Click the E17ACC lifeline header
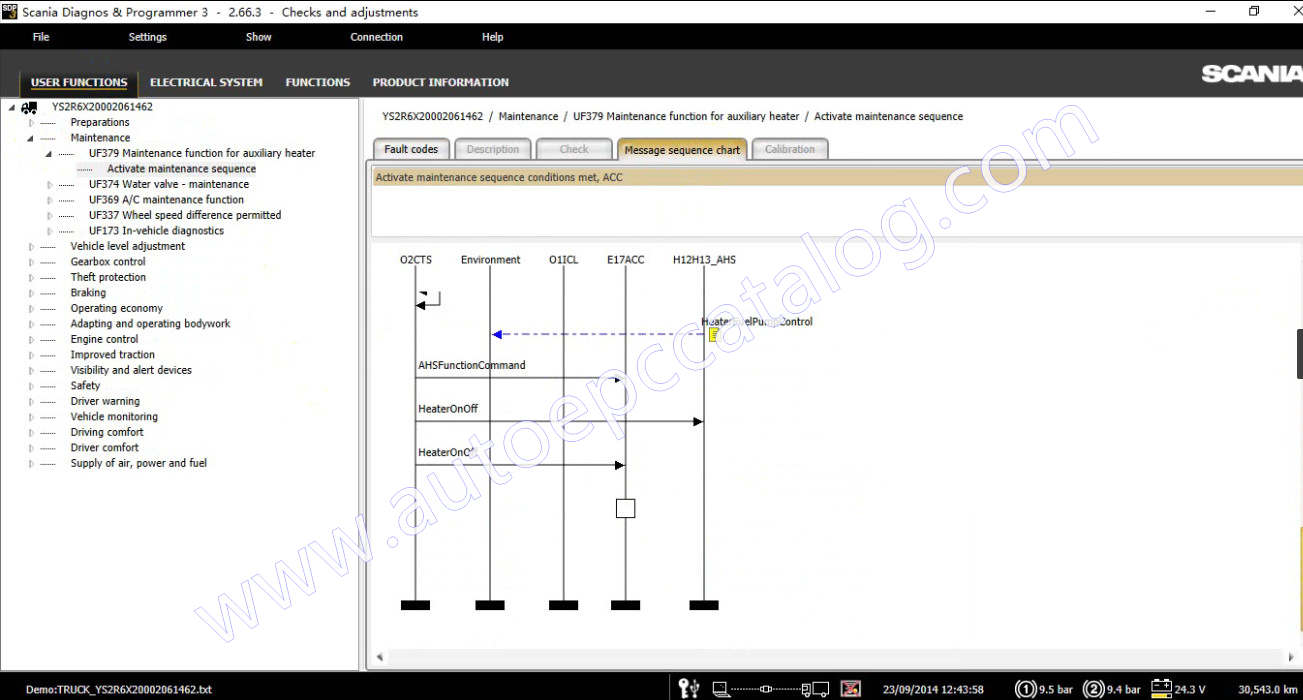The width and height of the screenshot is (1303, 700). click(x=625, y=260)
